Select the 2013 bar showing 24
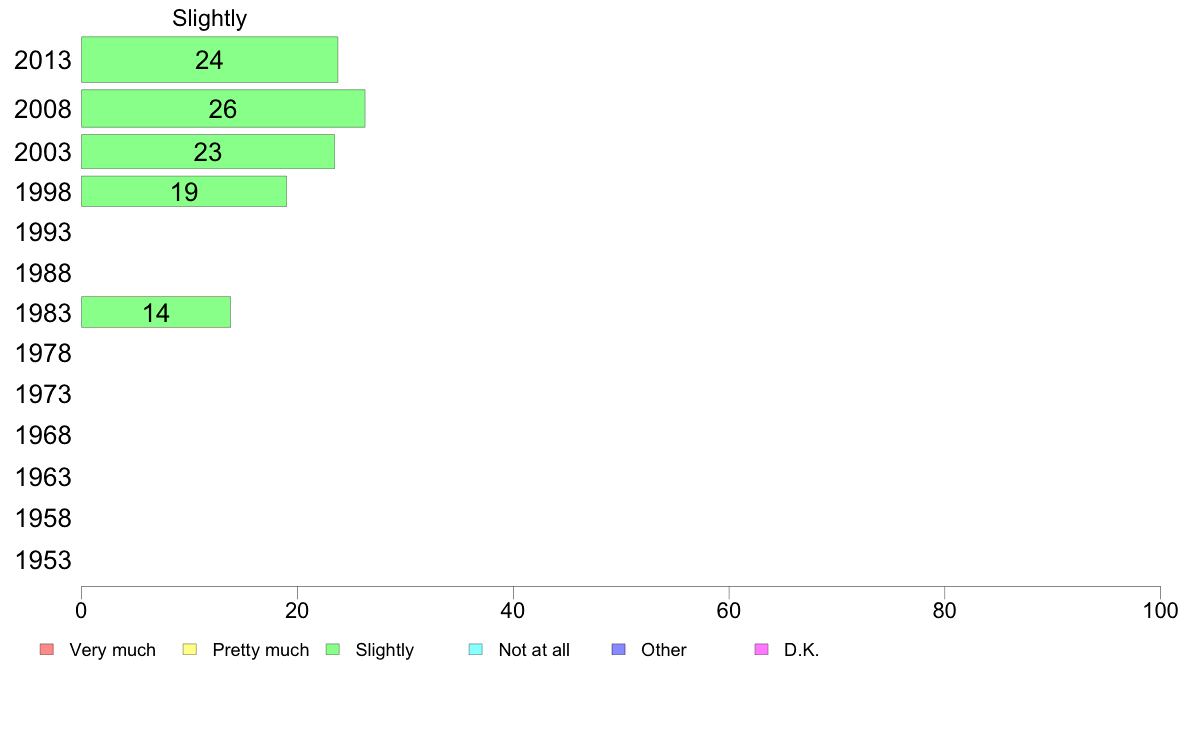 pyautogui.click(x=209, y=60)
